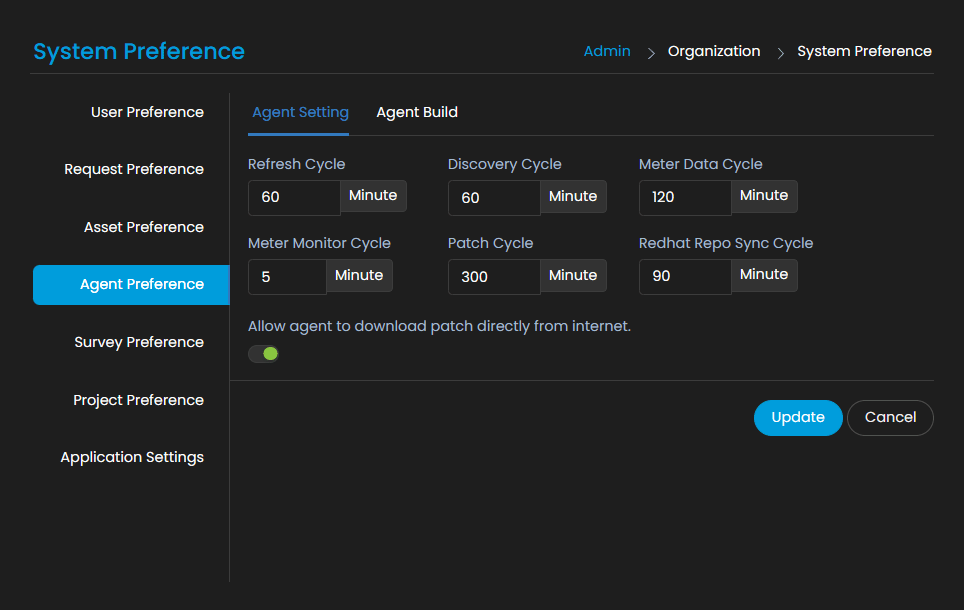
Task: Go to Request Preference section
Action: click(134, 169)
